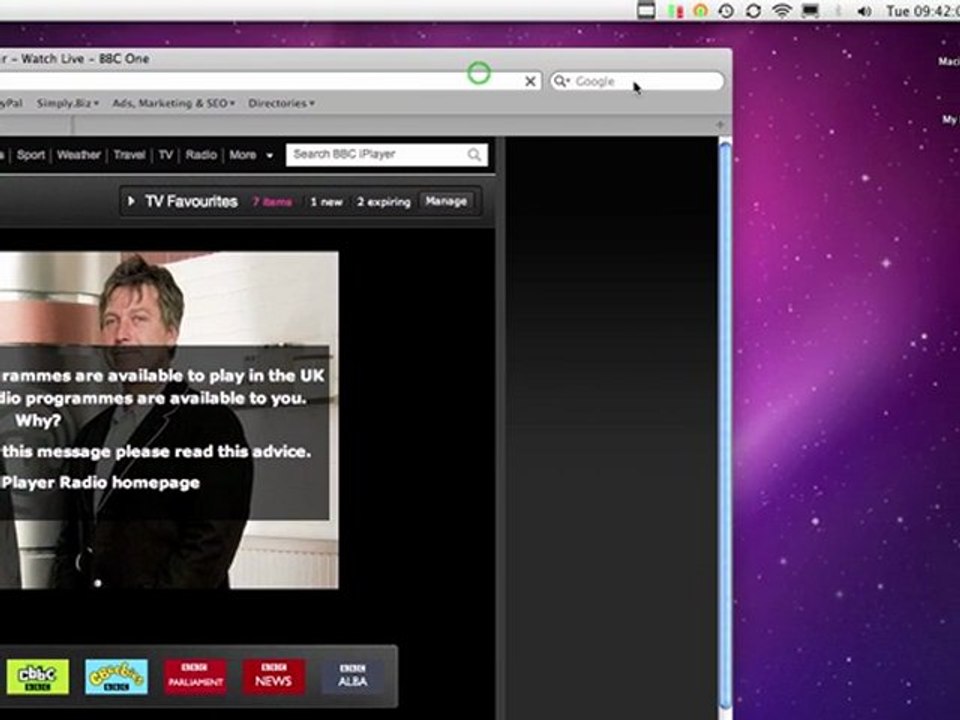Open the Wi-Fi status menu
960x720 pixels.
tap(782, 11)
